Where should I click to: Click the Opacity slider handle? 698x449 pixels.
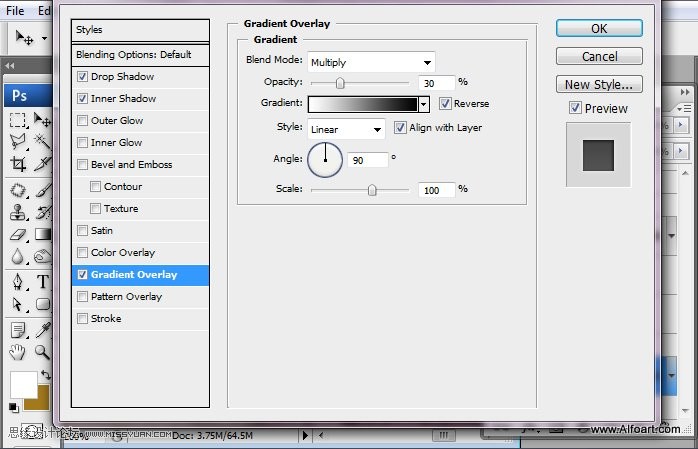click(x=340, y=83)
